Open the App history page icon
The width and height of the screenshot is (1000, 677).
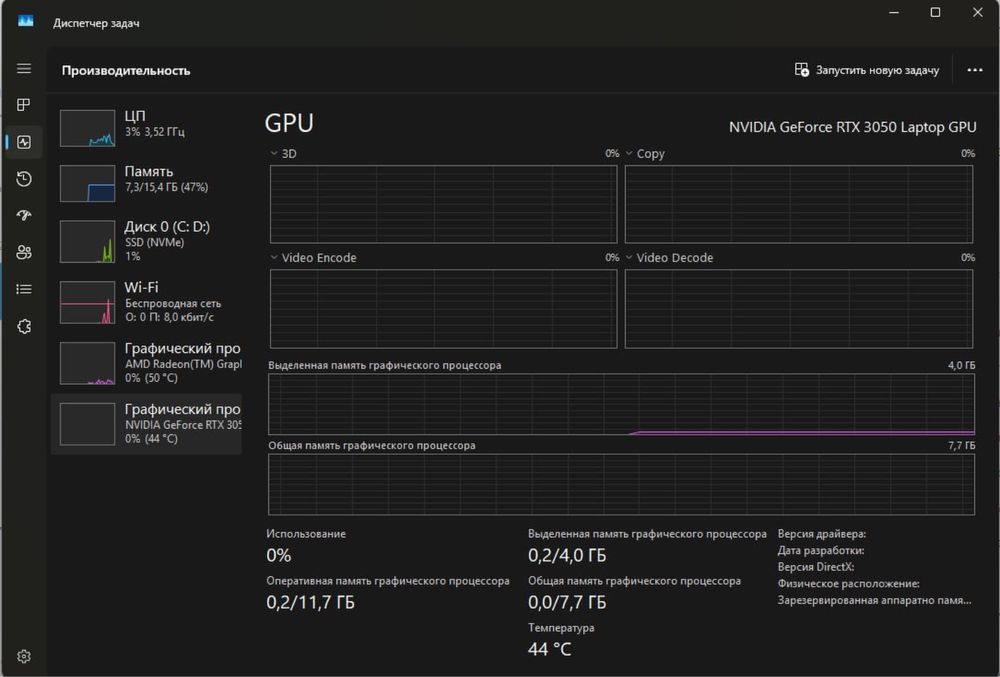pos(24,179)
